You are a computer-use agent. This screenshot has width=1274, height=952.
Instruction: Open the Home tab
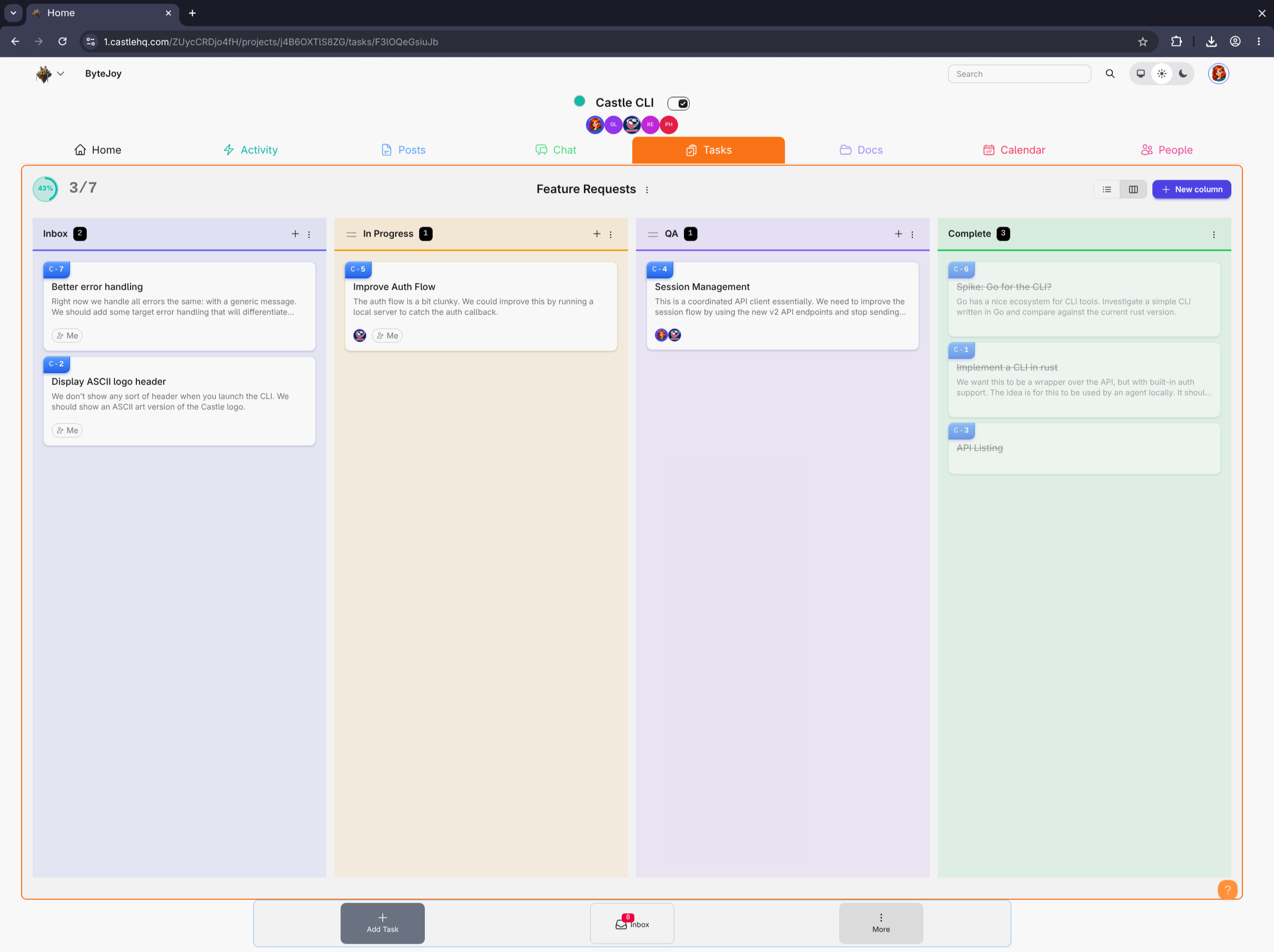point(98,150)
